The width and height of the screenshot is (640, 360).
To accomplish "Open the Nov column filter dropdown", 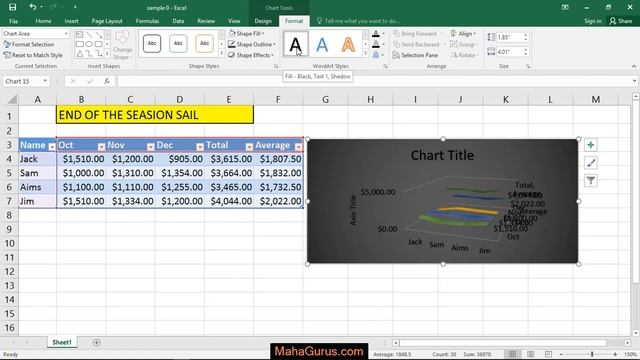I will [x=151, y=147].
